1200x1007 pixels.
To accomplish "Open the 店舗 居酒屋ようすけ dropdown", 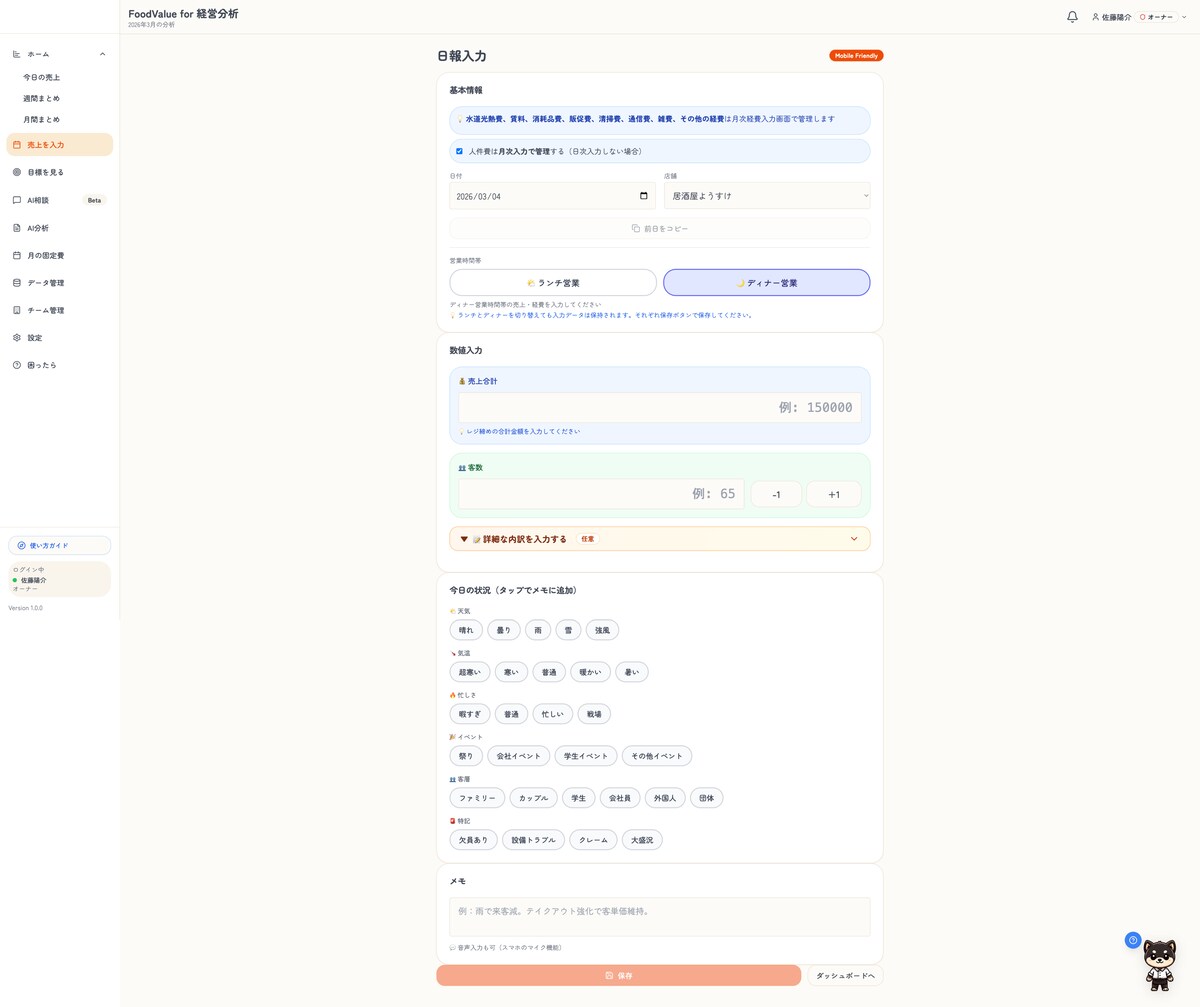I will pyautogui.click(x=767, y=196).
